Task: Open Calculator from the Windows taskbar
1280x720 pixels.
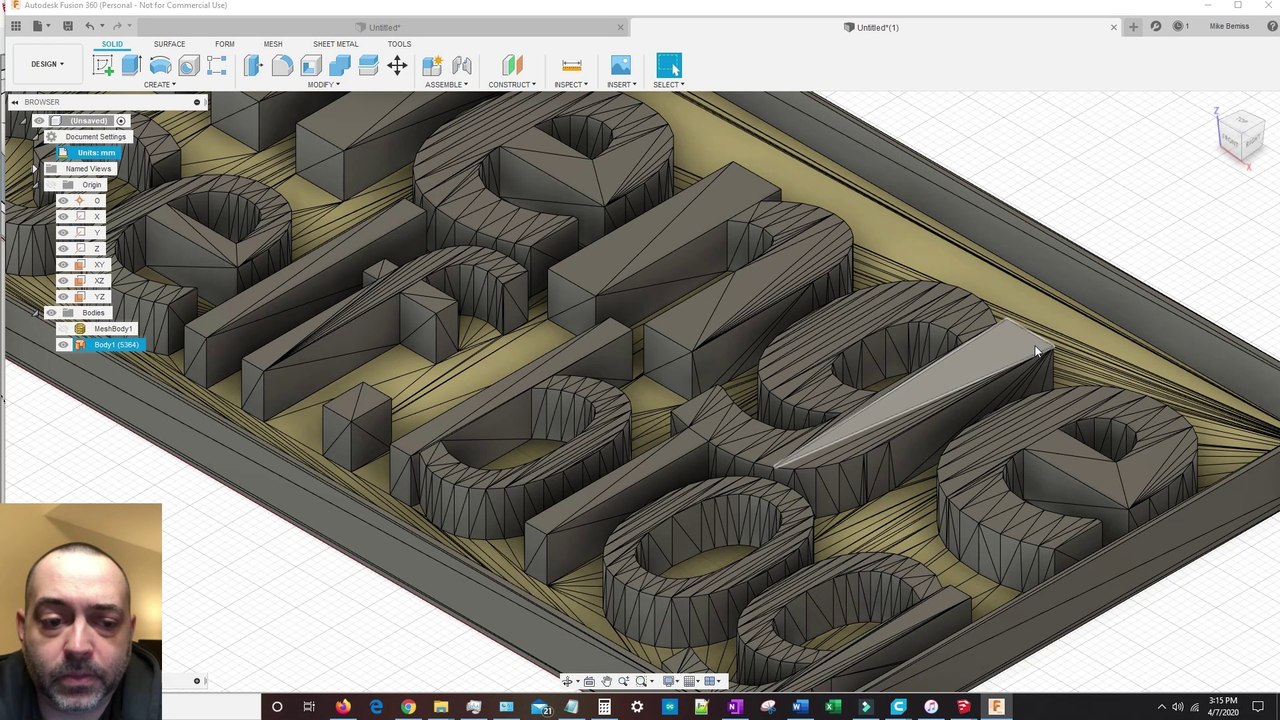Action: (604, 707)
